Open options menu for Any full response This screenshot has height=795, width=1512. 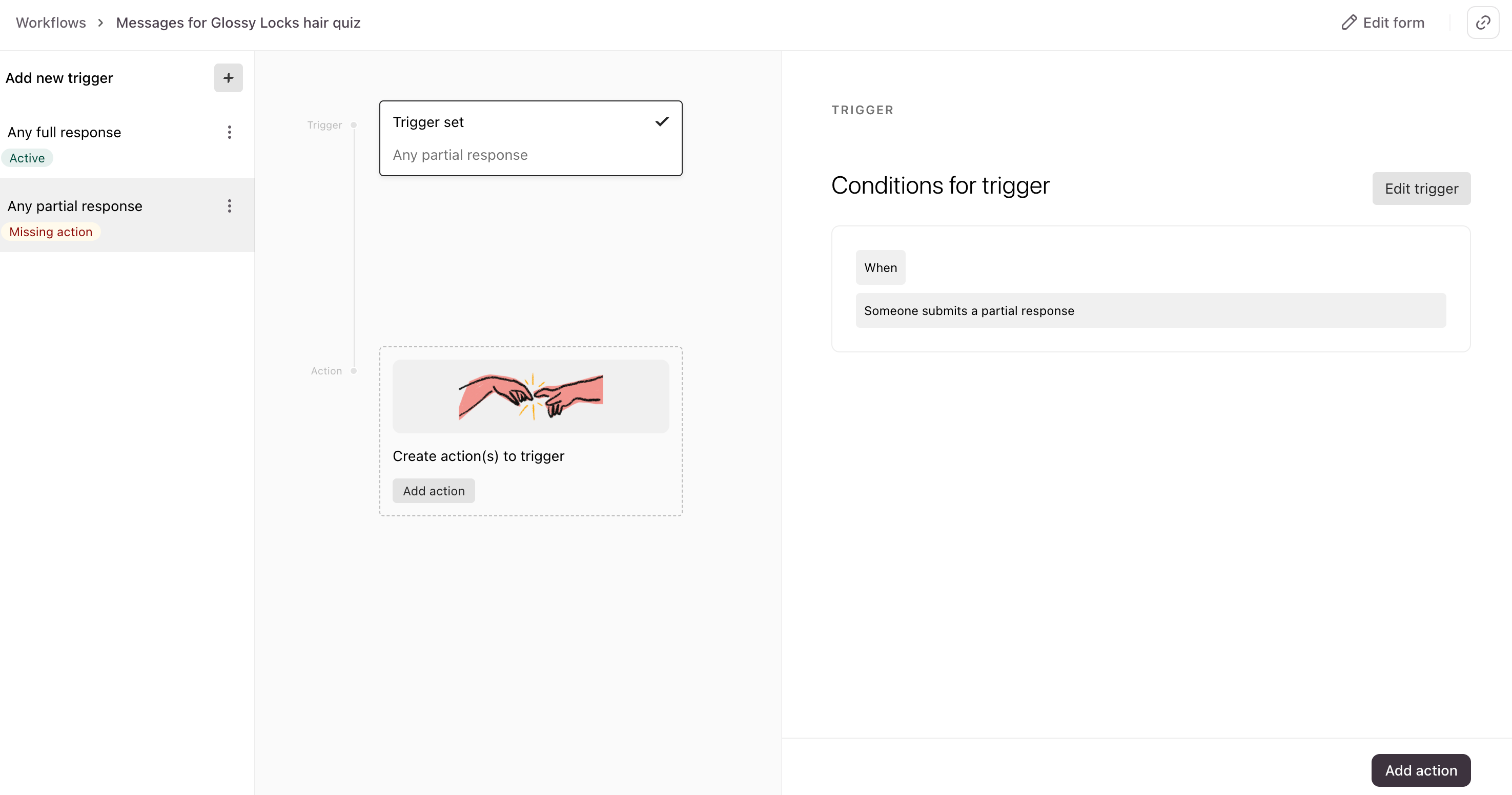tap(230, 132)
